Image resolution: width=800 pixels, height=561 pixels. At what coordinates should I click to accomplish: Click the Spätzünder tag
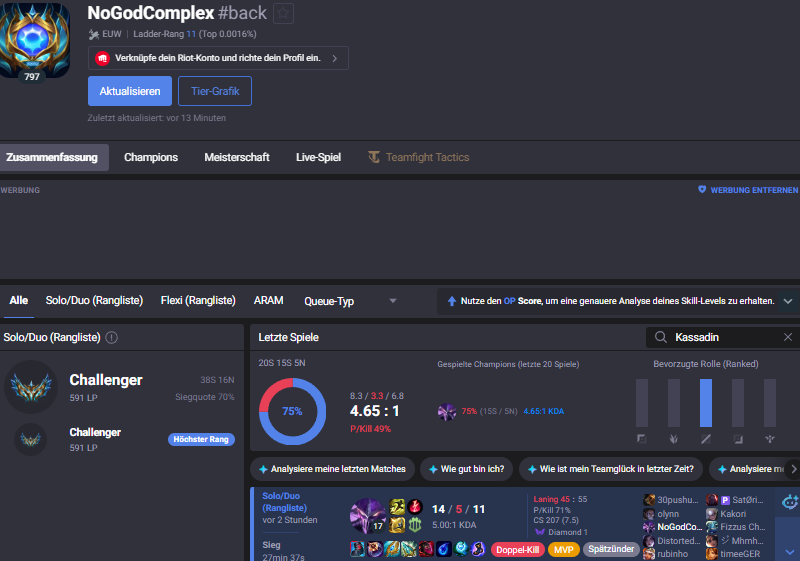click(x=611, y=549)
